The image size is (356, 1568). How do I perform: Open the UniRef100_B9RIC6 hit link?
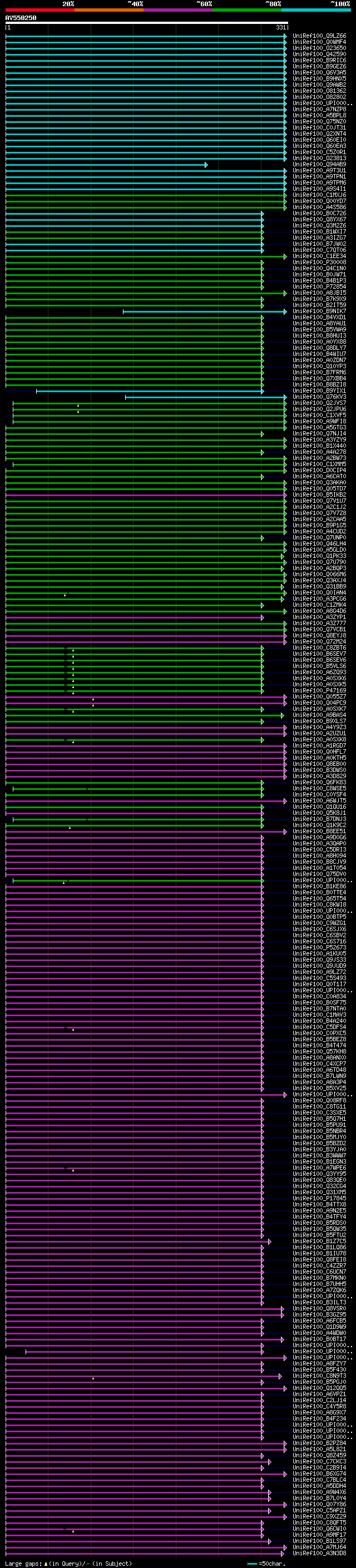[x=319, y=60]
